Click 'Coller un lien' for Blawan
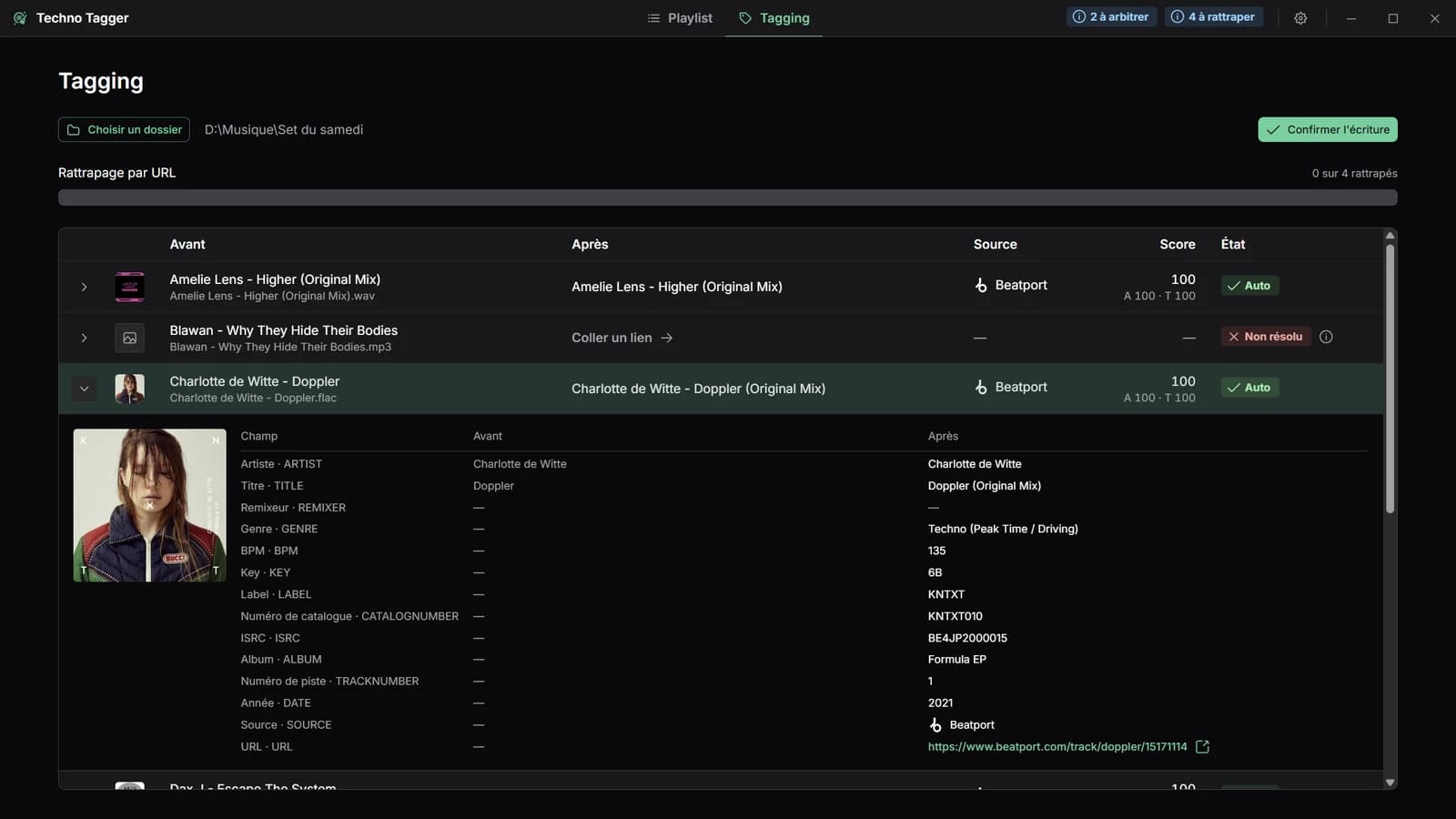The height and width of the screenshot is (819, 1456). click(622, 338)
